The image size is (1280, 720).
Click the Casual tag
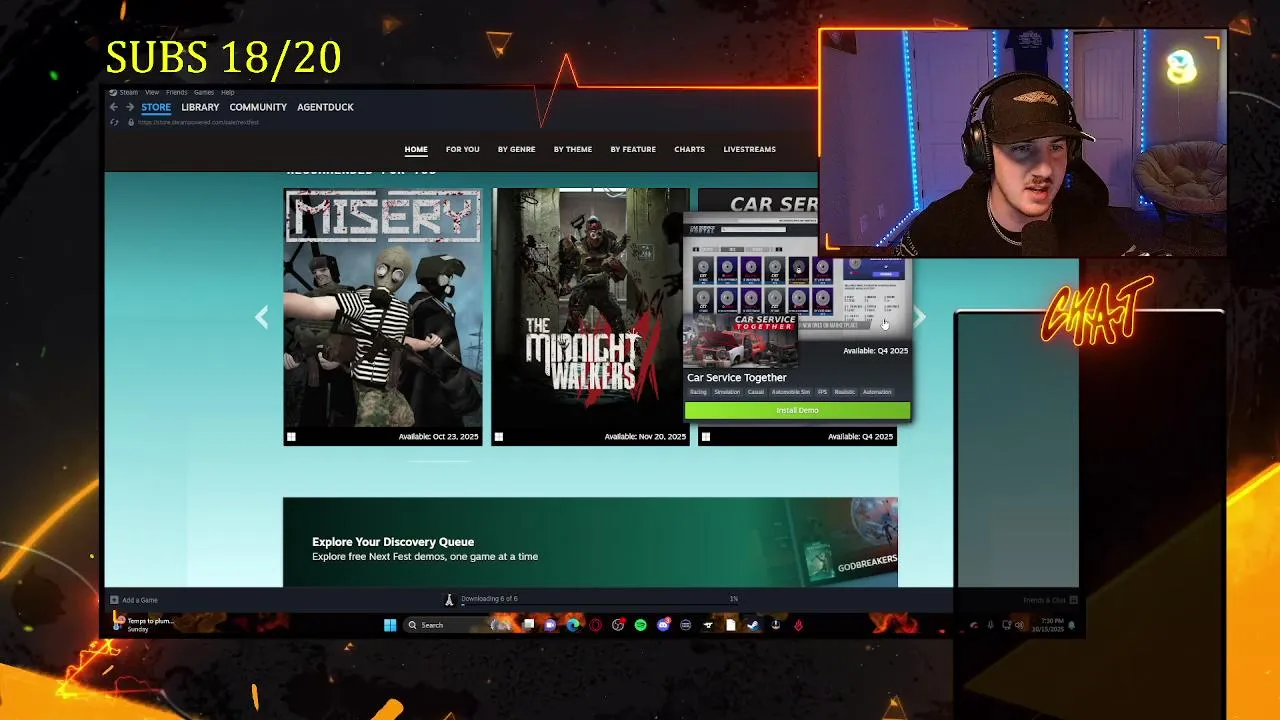click(756, 392)
